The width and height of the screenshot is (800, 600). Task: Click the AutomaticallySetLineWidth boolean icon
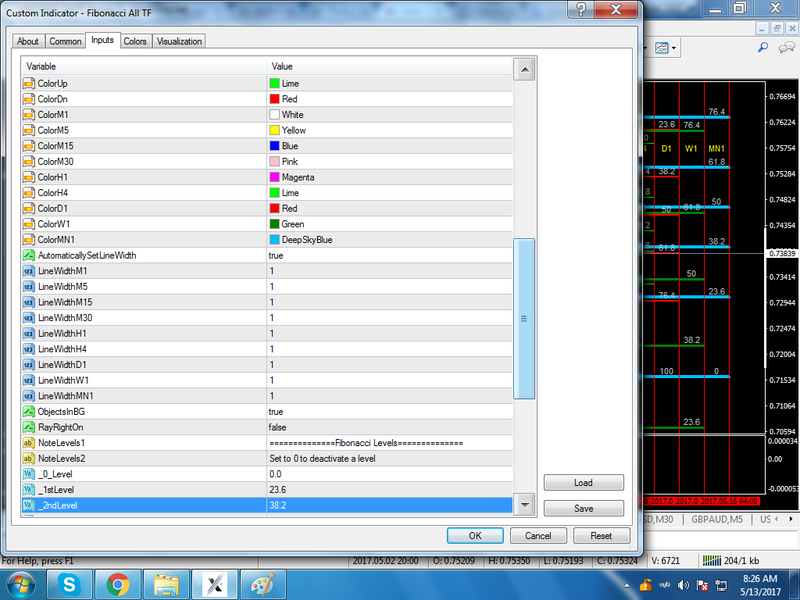[x=29, y=255]
